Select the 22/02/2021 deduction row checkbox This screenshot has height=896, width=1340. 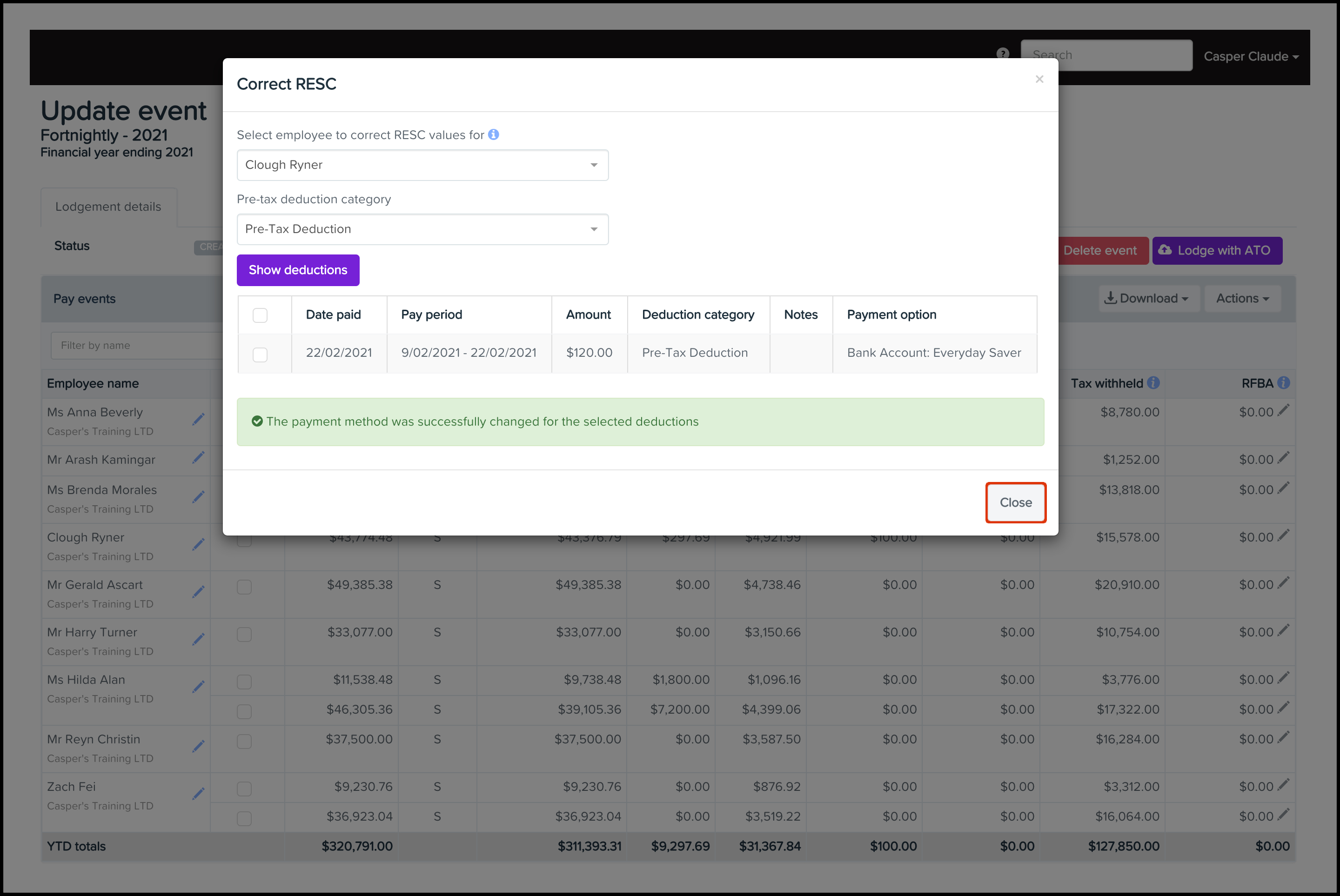260,355
